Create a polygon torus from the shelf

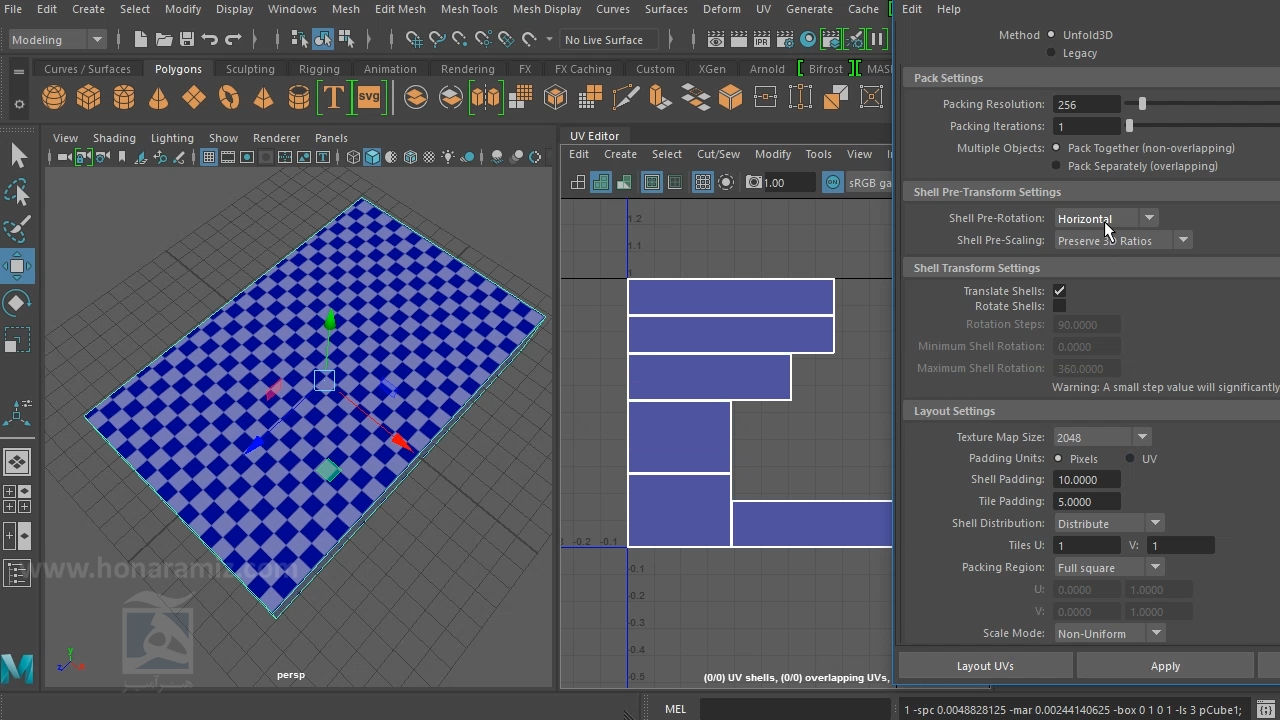pos(229,97)
